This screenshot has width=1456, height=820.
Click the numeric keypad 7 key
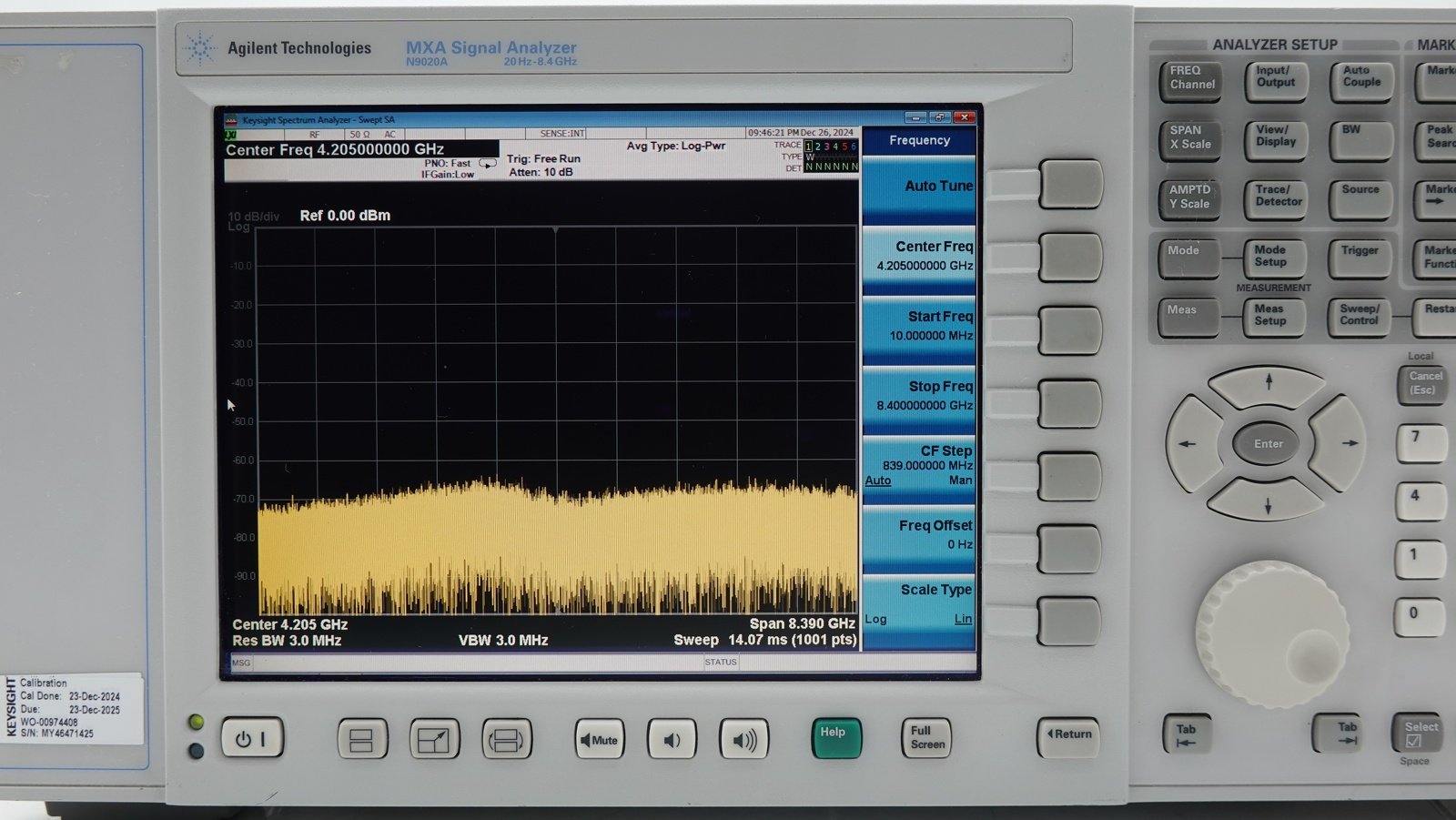pos(1421,443)
